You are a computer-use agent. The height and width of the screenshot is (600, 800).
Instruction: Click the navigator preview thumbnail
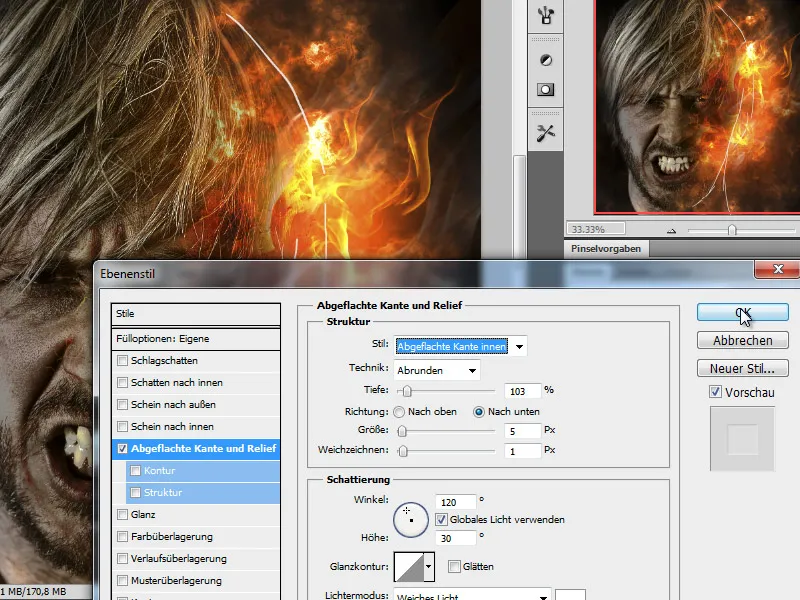(697, 106)
